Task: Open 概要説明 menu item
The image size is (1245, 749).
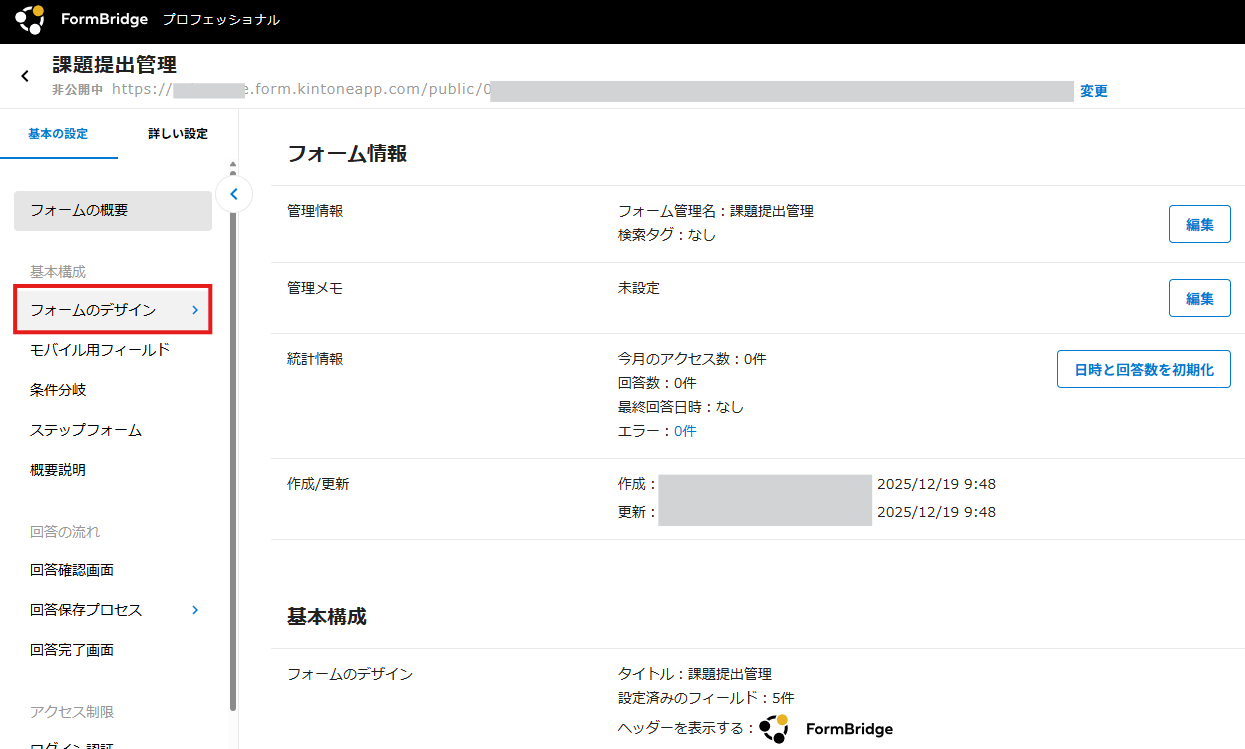Action: tap(58, 470)
